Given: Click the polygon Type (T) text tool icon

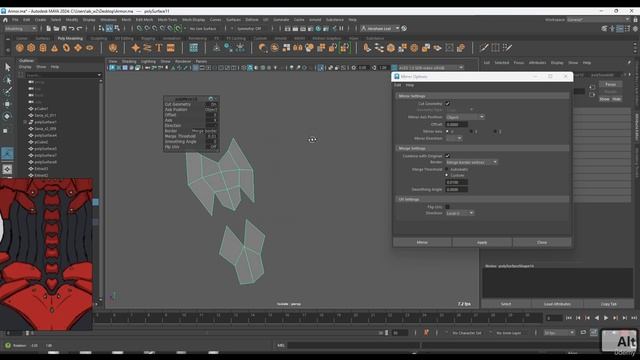Looking at the screenshot, I should pyautogui.click(x=159, y=48).
